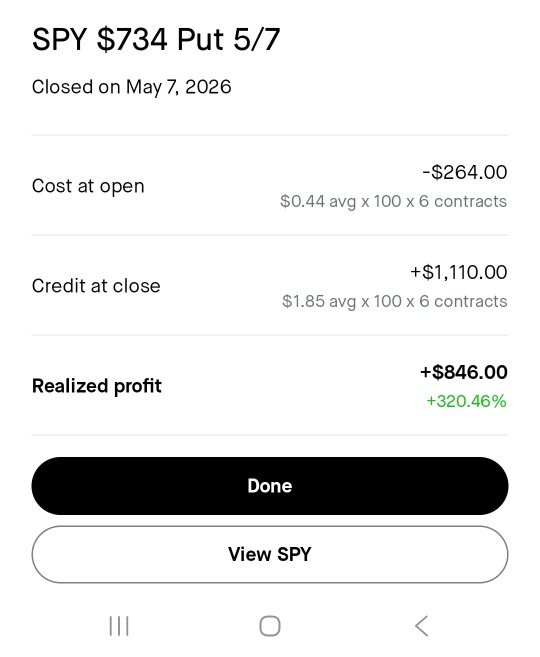The image size is (540, 657).
Task: Select the +$1,110.00 credit amount
Action: coord(459,272)
